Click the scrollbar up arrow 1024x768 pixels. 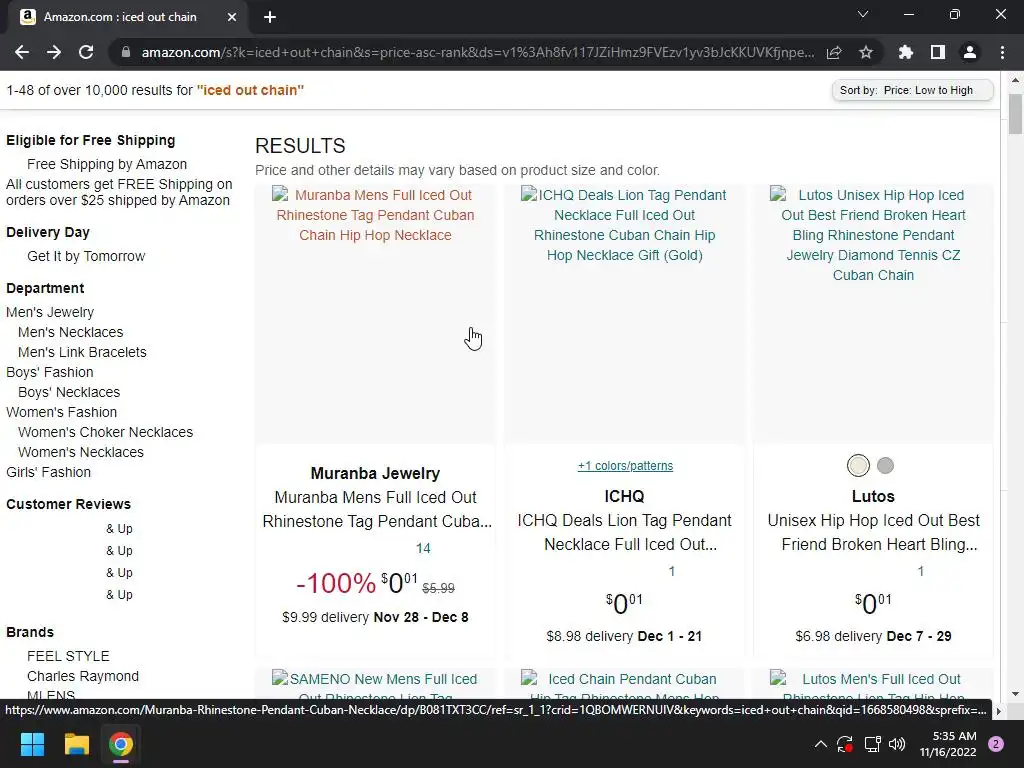click(x=1015, y=80)
